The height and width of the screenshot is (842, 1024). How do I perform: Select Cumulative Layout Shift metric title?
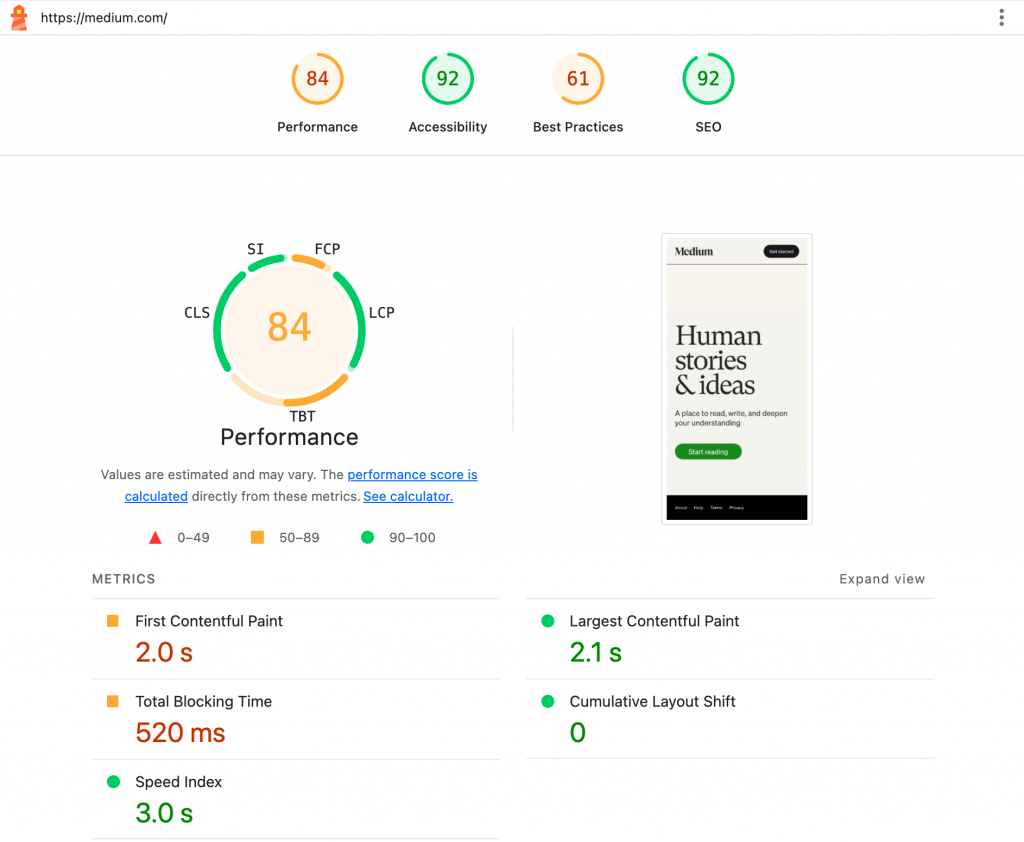[652, 702]
